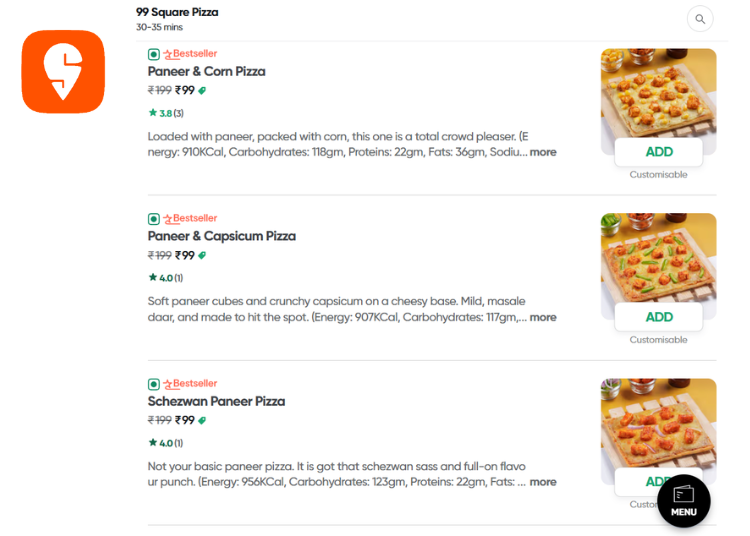Open the Paneer & Corn Pizza photo

tap(658, 92)
